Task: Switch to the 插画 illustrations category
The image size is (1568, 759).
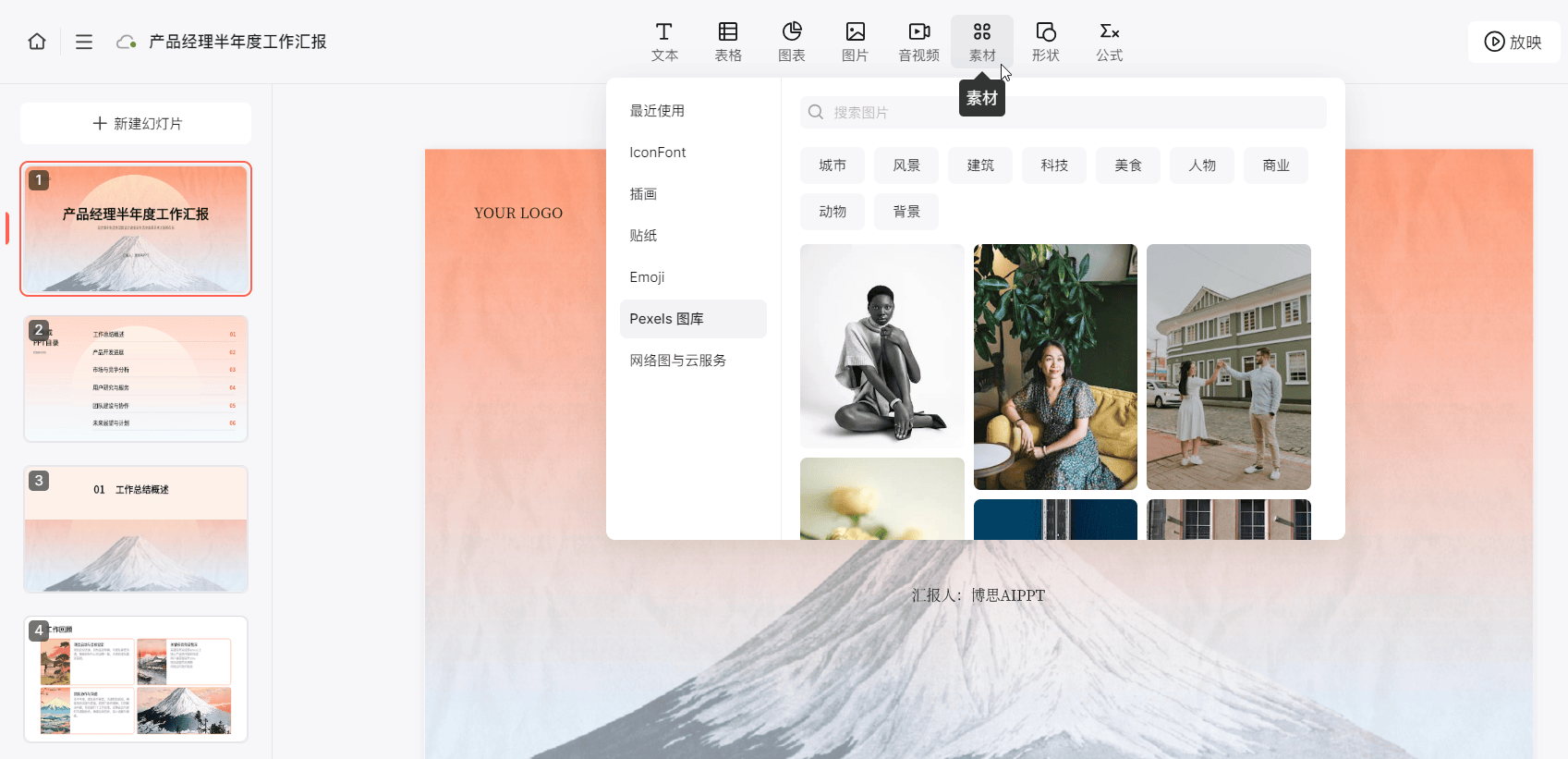Action: click(x=643, y=194)
